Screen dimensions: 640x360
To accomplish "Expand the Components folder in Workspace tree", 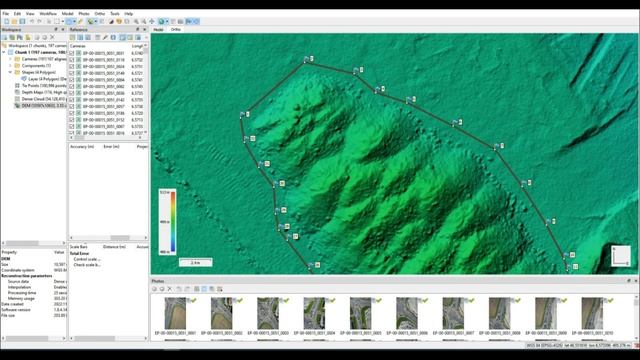I will click(11, 66).
